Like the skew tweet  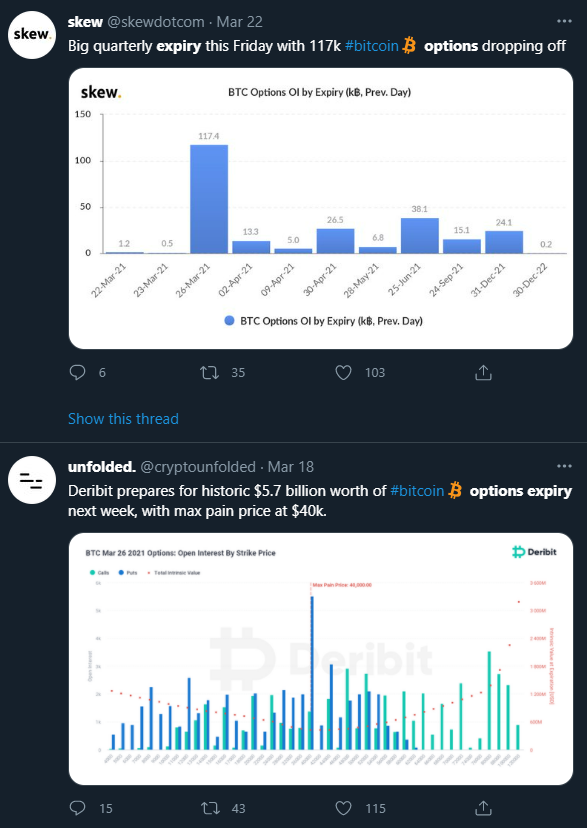tap(344, 373)
